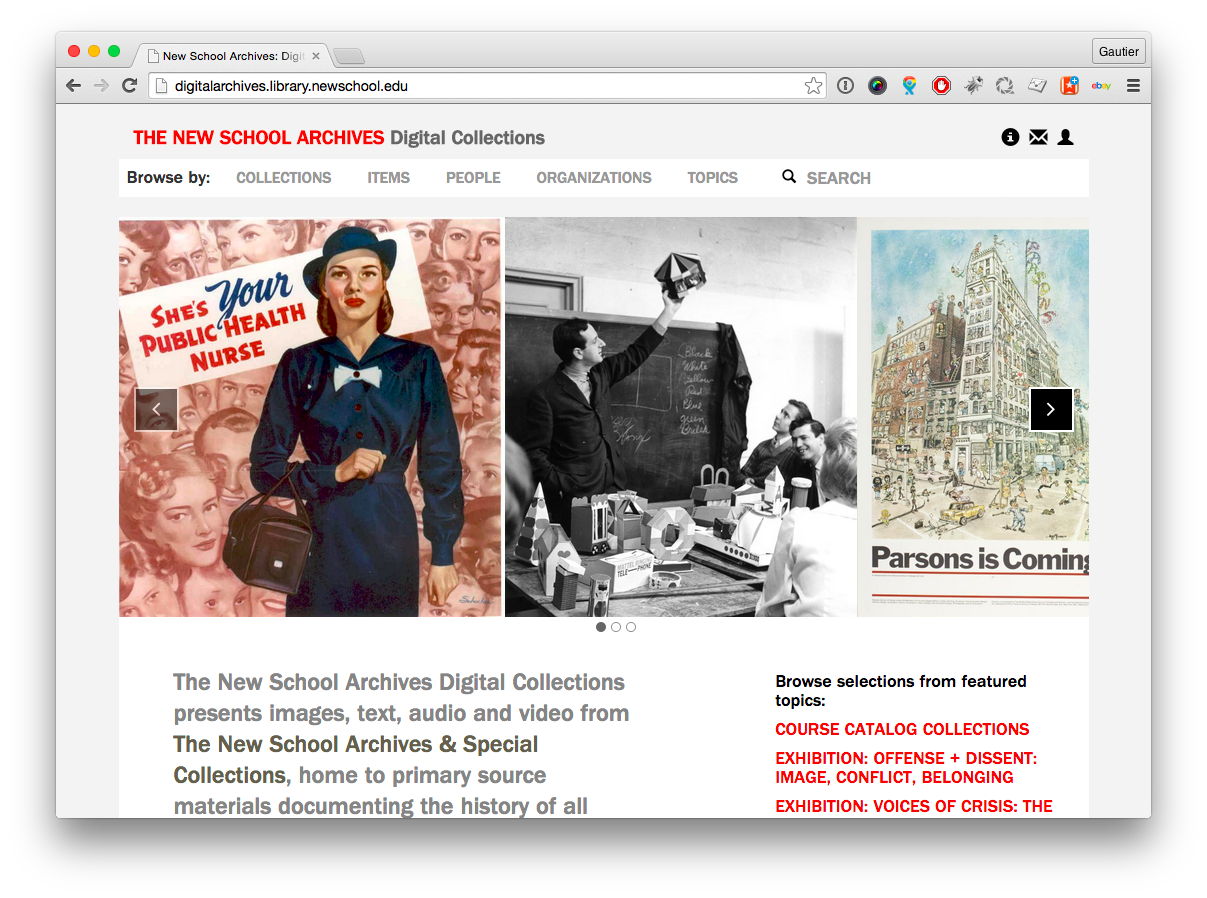Open the user account icon in the header

tap(1066, 137)
